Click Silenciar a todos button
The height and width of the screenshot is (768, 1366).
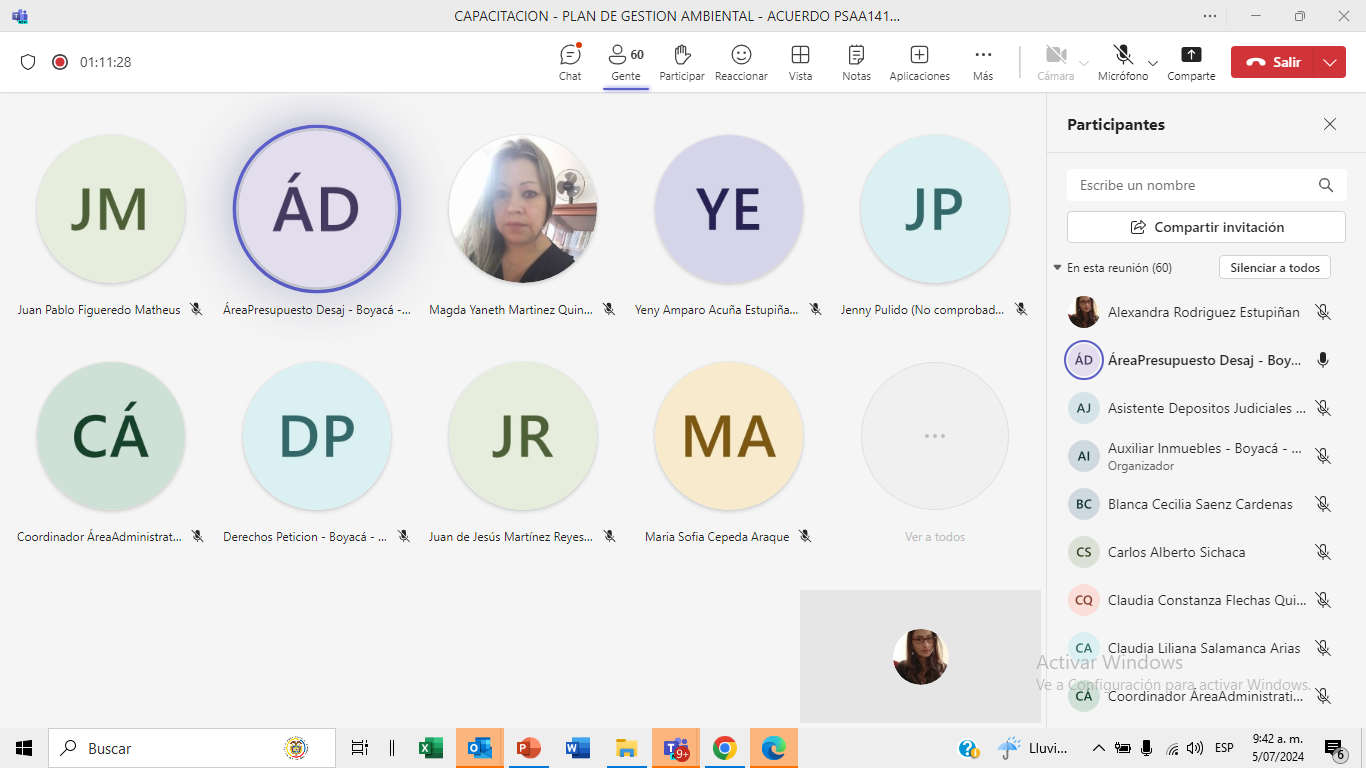[x=1275, y=268]
